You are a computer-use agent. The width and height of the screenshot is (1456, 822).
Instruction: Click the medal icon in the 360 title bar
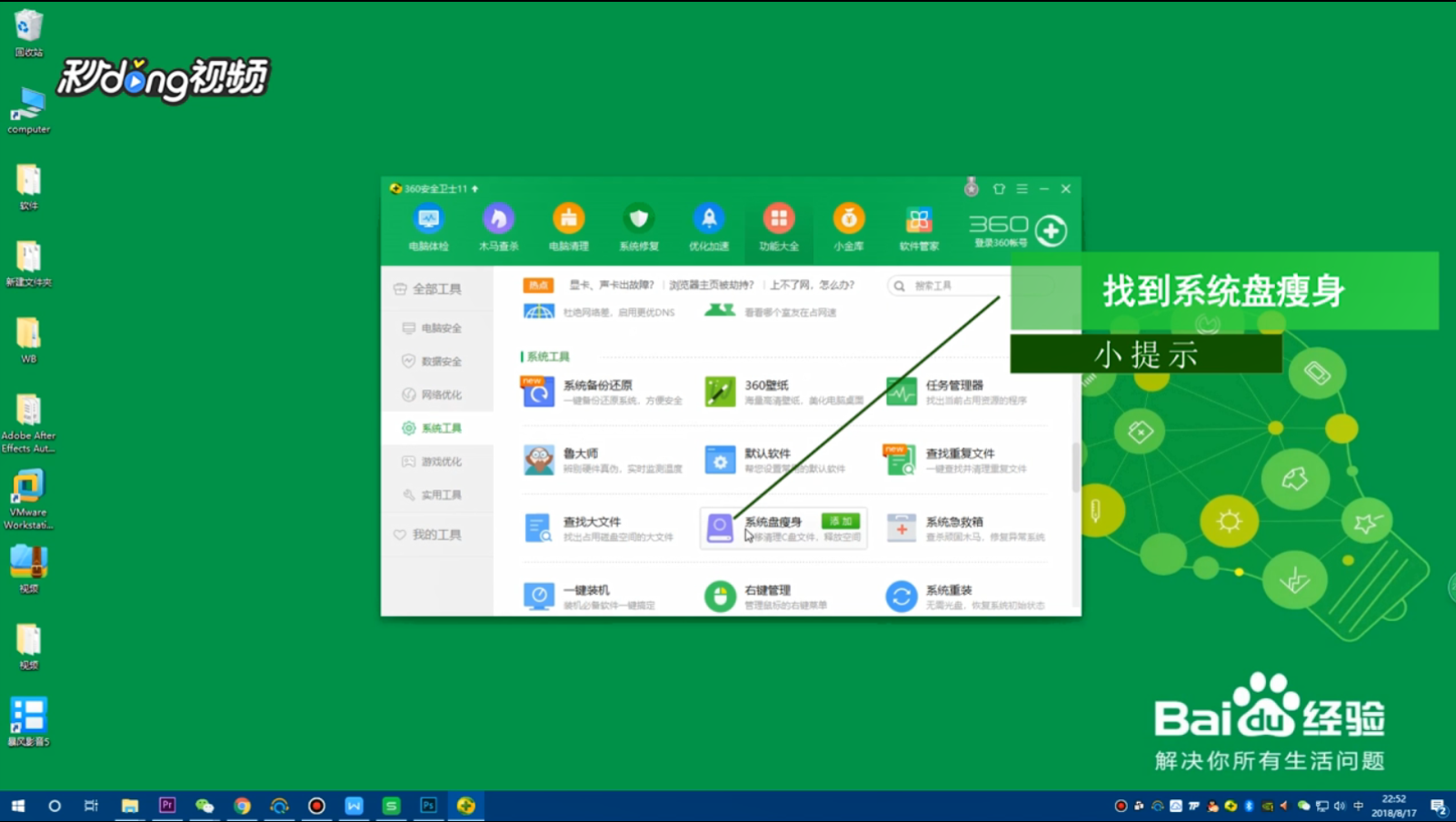click(x=972, y=187)
